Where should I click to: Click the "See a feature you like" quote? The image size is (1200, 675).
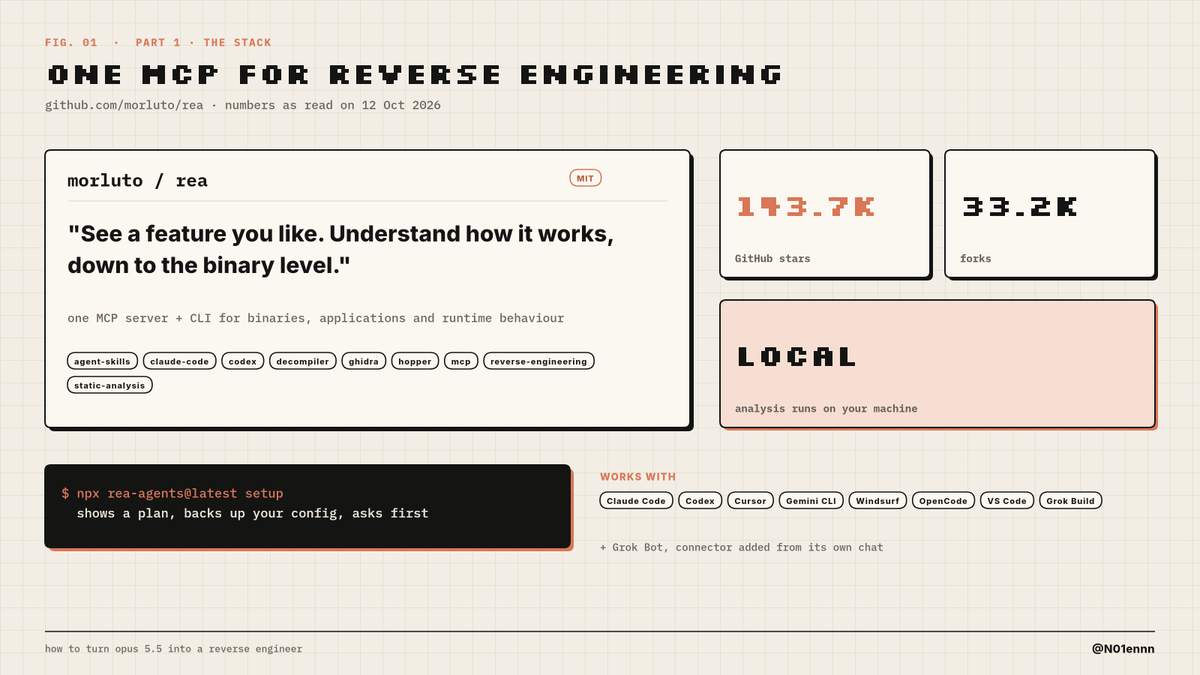click(340, 250)
